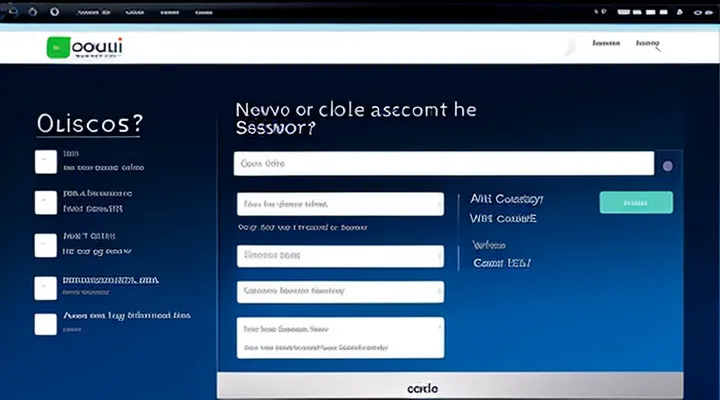The height and width of the screenshot is (400, 720).
Task: Click the crescent icon in white header
Action: (x=568, y=46)
